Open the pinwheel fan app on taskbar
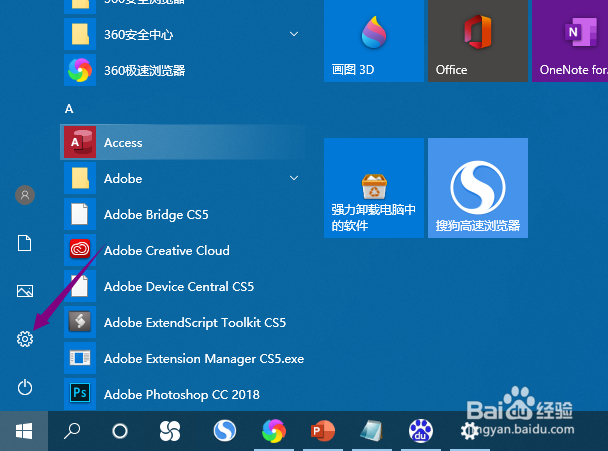608x451 pixels. 170,431
